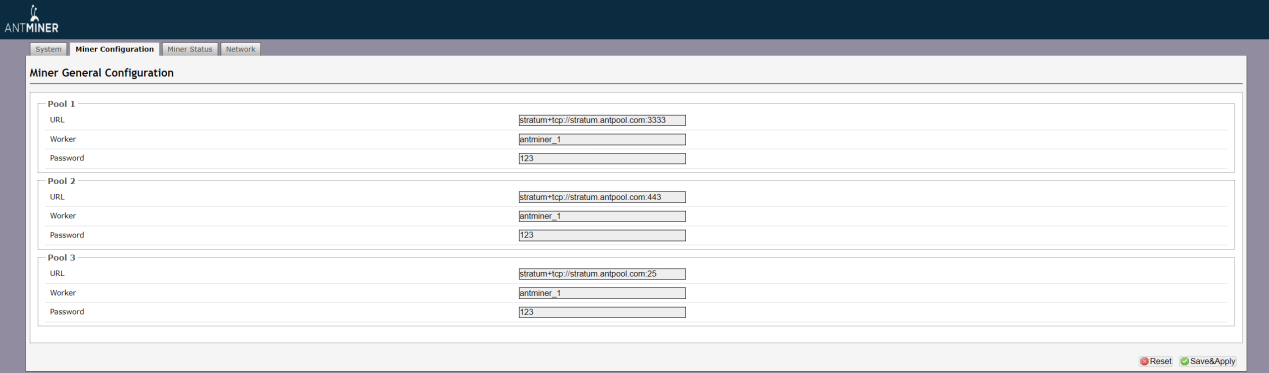
Task: Open the System tab
Action: pos(49,49)
